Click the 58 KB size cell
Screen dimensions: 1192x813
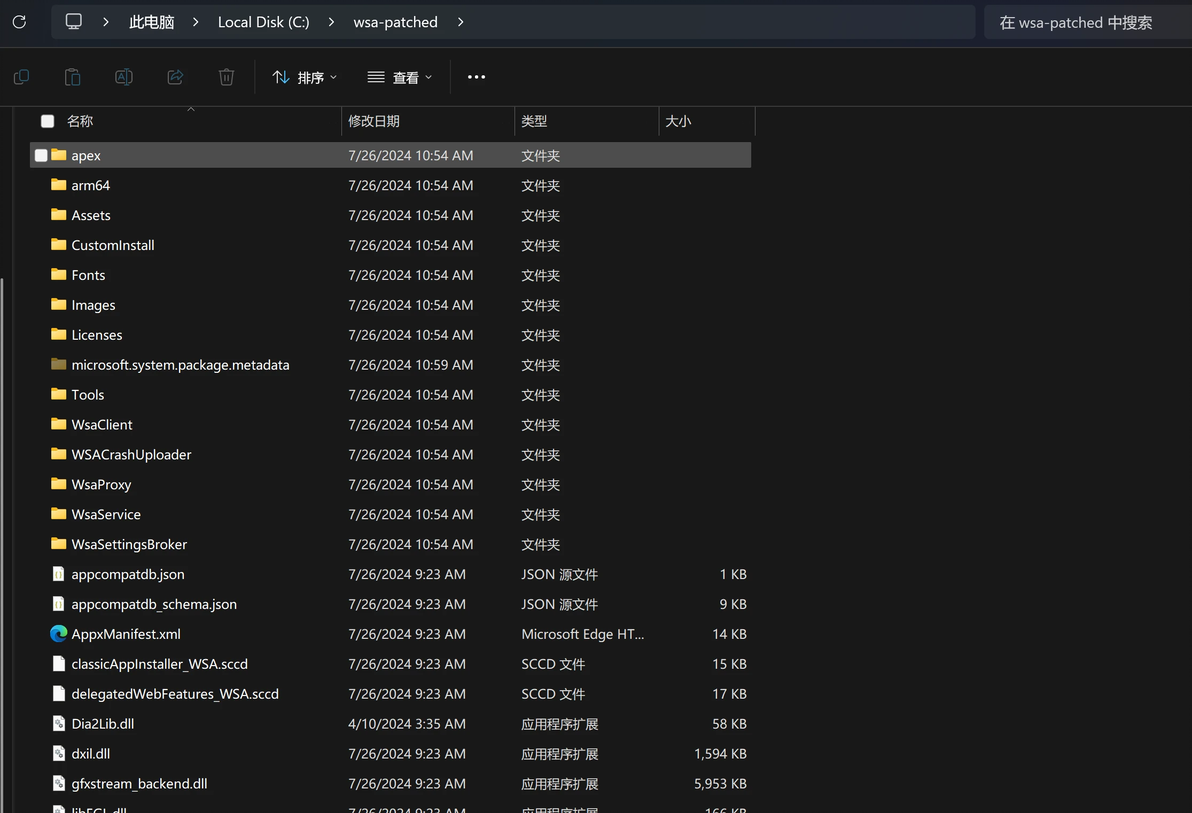click(729, 723)
